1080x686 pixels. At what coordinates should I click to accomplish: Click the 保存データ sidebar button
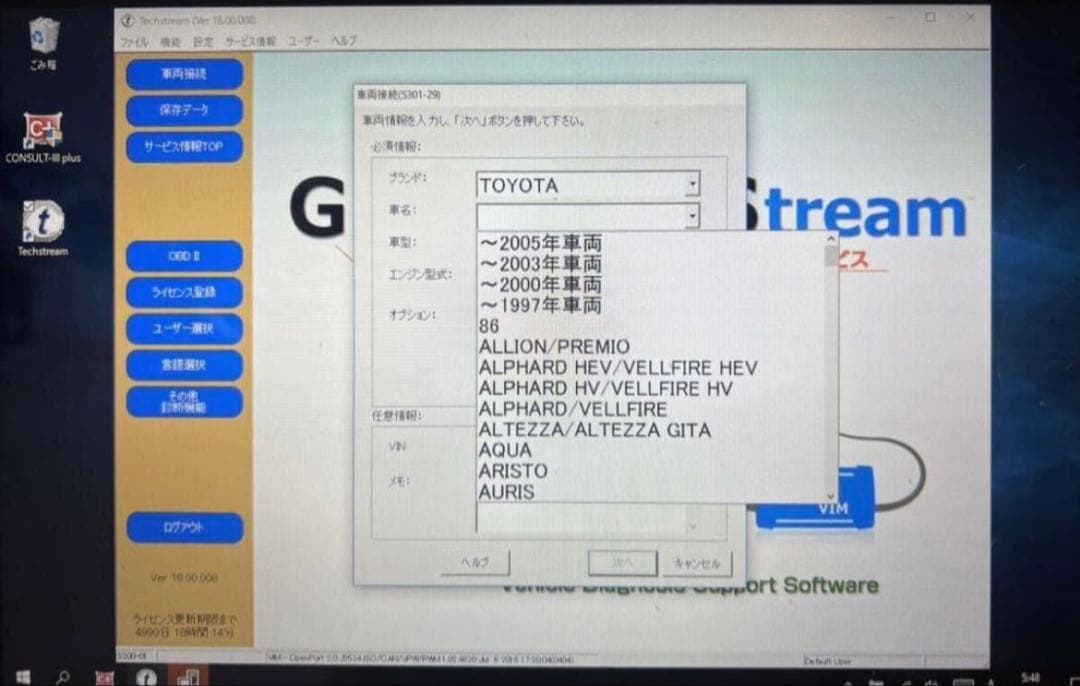click(x=184, y=110)
